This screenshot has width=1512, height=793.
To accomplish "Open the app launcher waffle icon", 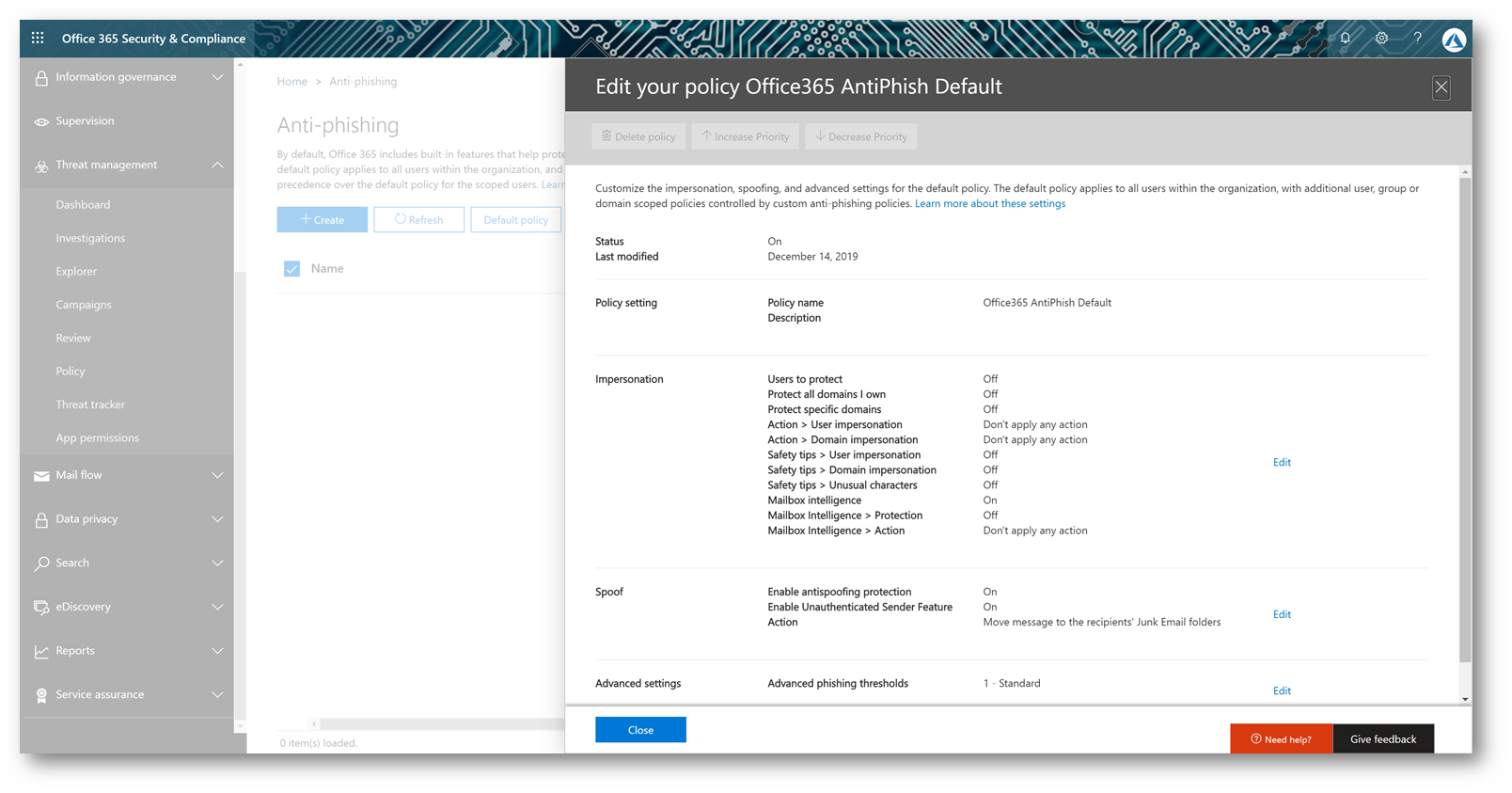I will click(x=38, y=39).
